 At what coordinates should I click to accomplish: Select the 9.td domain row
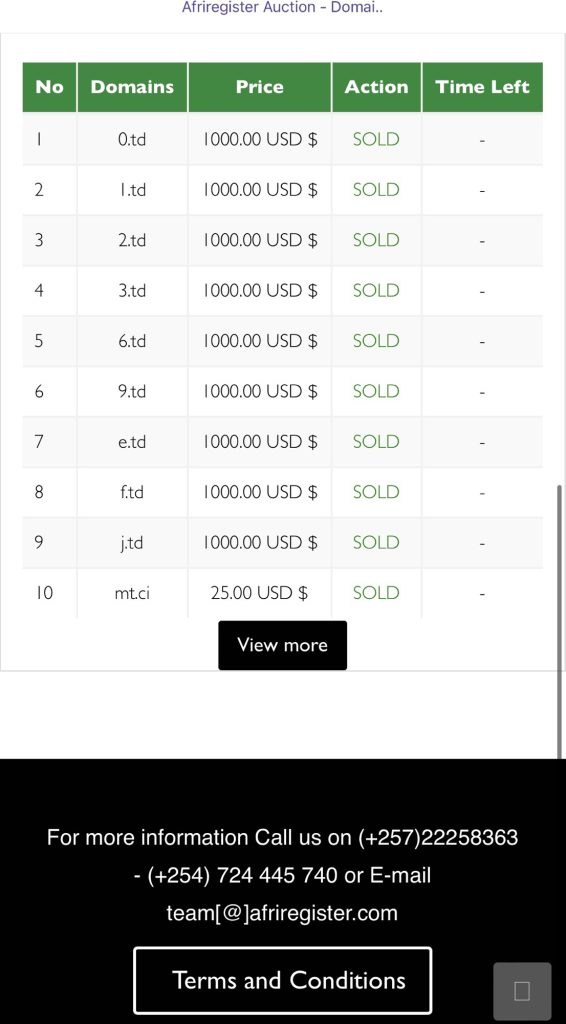tap(283, 391)
